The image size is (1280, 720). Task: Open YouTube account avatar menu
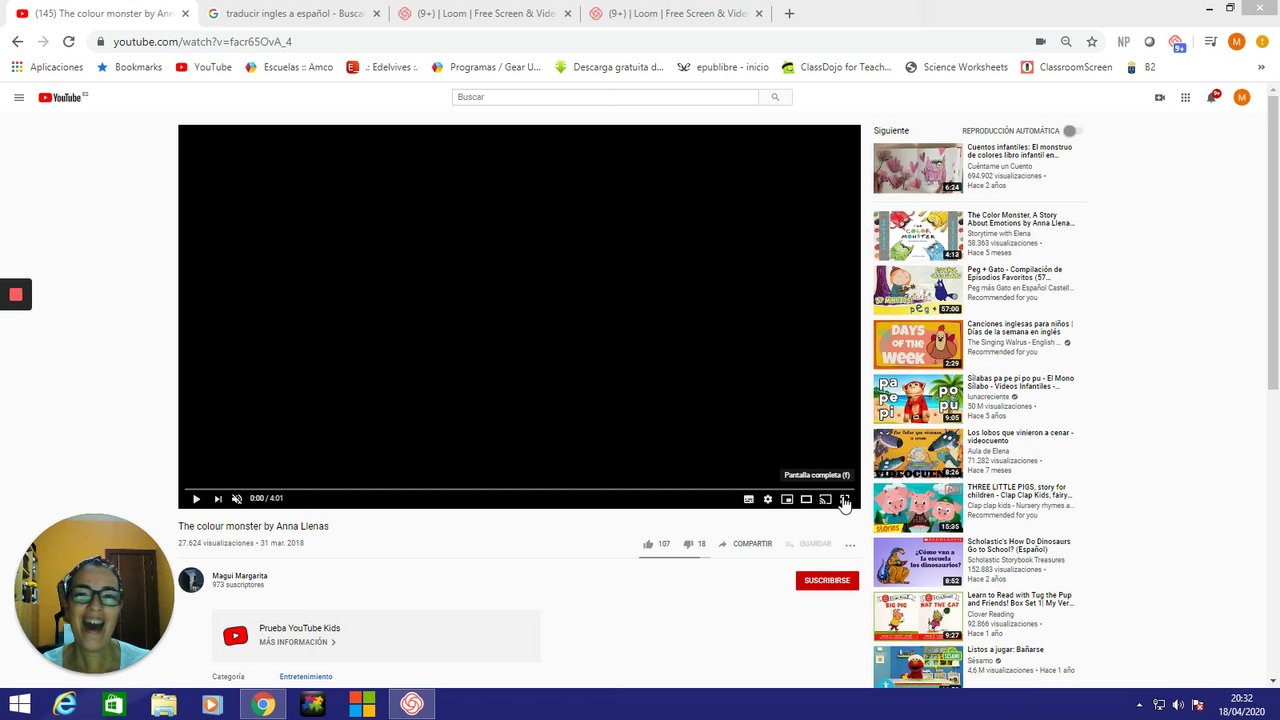pyautogui.click(x=1242, y=97)
